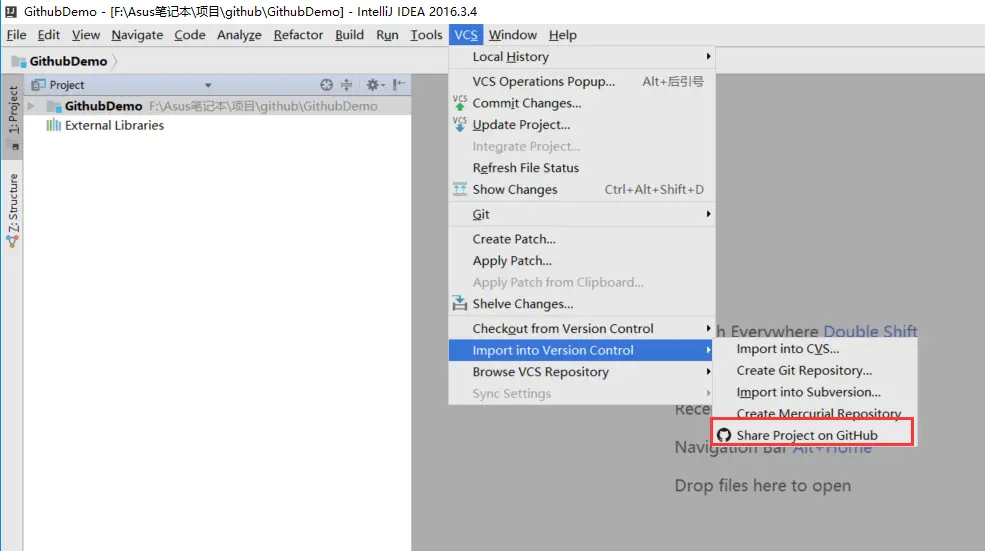Image resolution: width=985 pixels, height=551 pixels.
Task: Expand Checkout from Version Control submenu
Action: click(x=708, y=329)
